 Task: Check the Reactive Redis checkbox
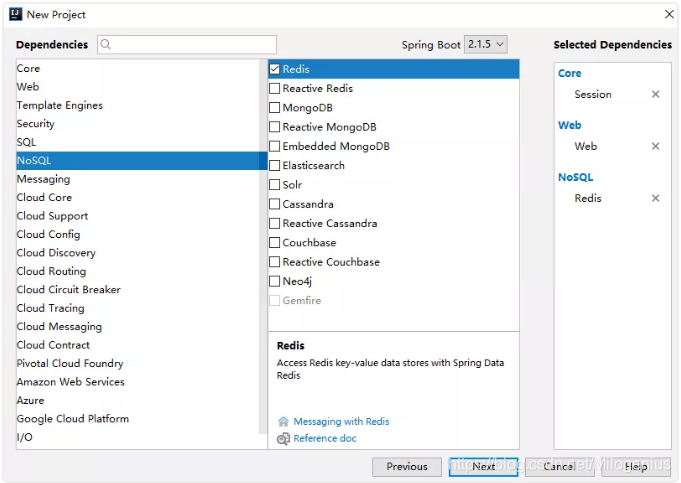[274, 89]
